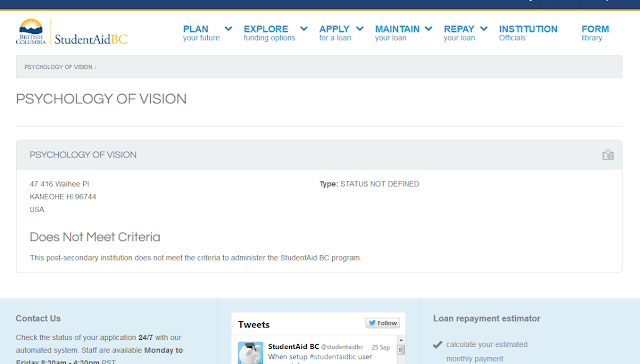Expand the REPAY your loan dropdown arrow
Screen dimensions: 640x364
[484, 29]
